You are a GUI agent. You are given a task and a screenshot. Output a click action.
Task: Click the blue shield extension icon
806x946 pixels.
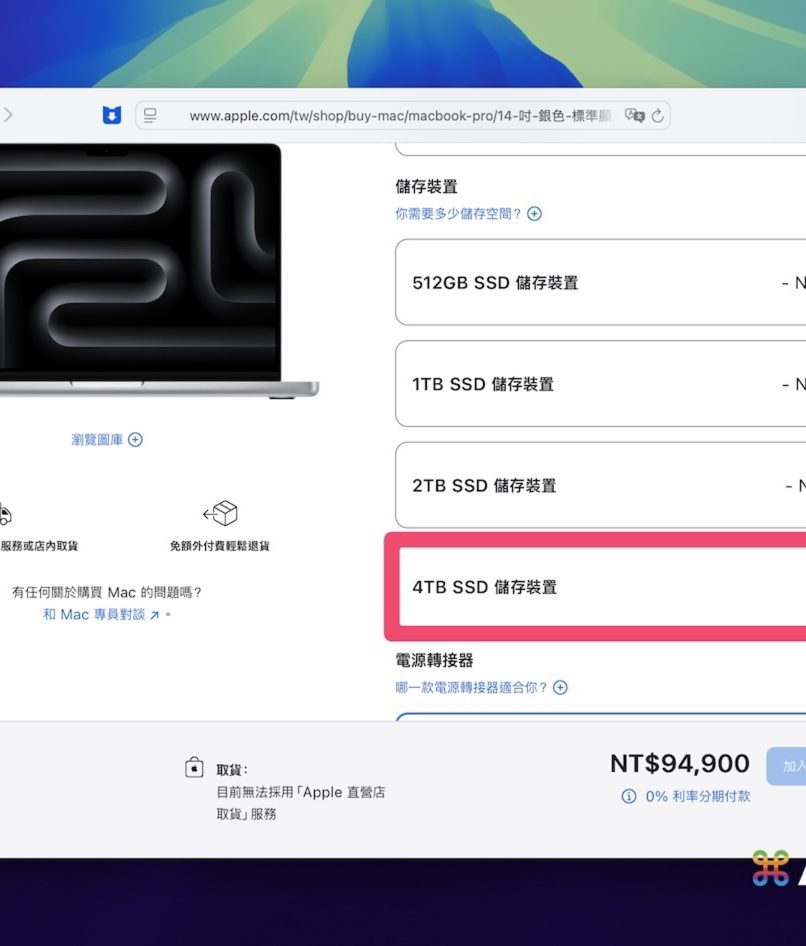112,115
